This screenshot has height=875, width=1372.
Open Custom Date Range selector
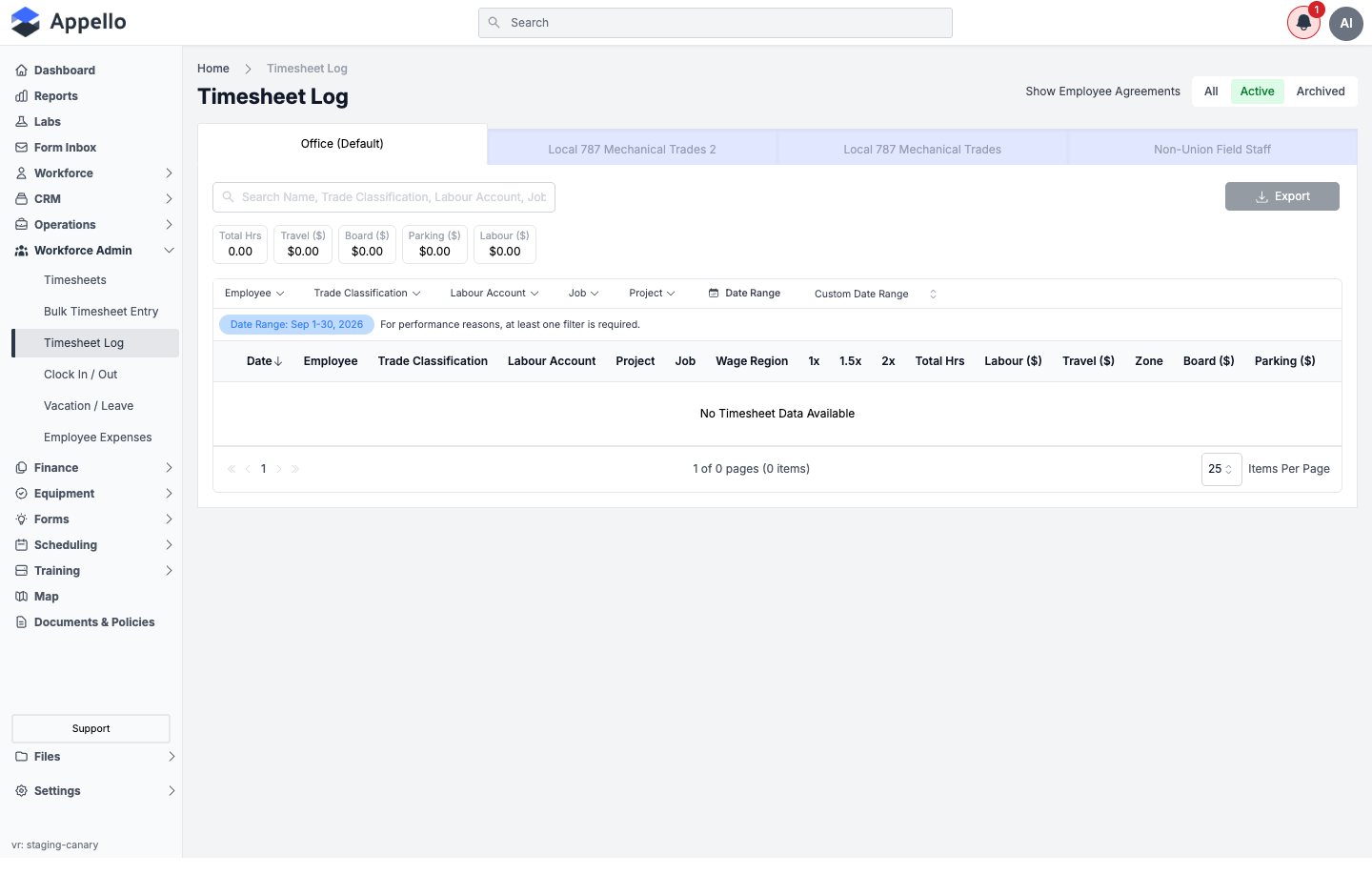876,295
